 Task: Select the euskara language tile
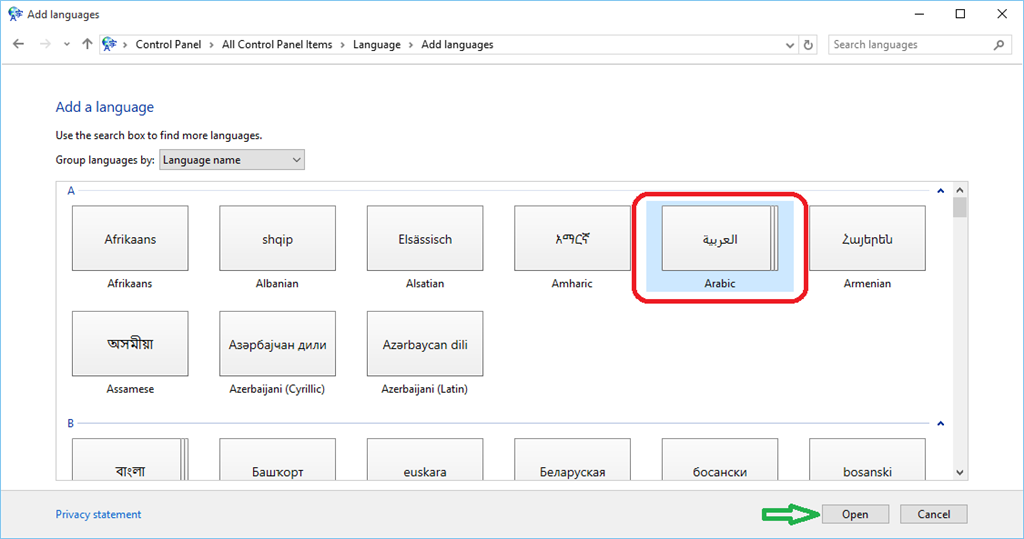pos(425,459)
